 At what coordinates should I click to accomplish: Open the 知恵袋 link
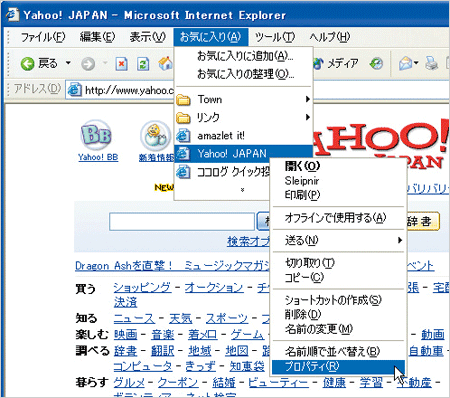coord(247,366)
